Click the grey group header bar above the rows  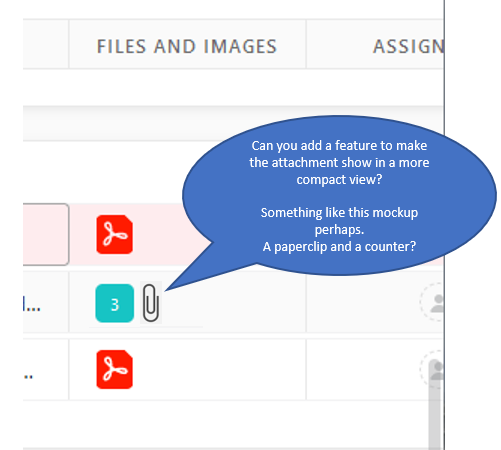pyautogui.click(x=233, y=123)
